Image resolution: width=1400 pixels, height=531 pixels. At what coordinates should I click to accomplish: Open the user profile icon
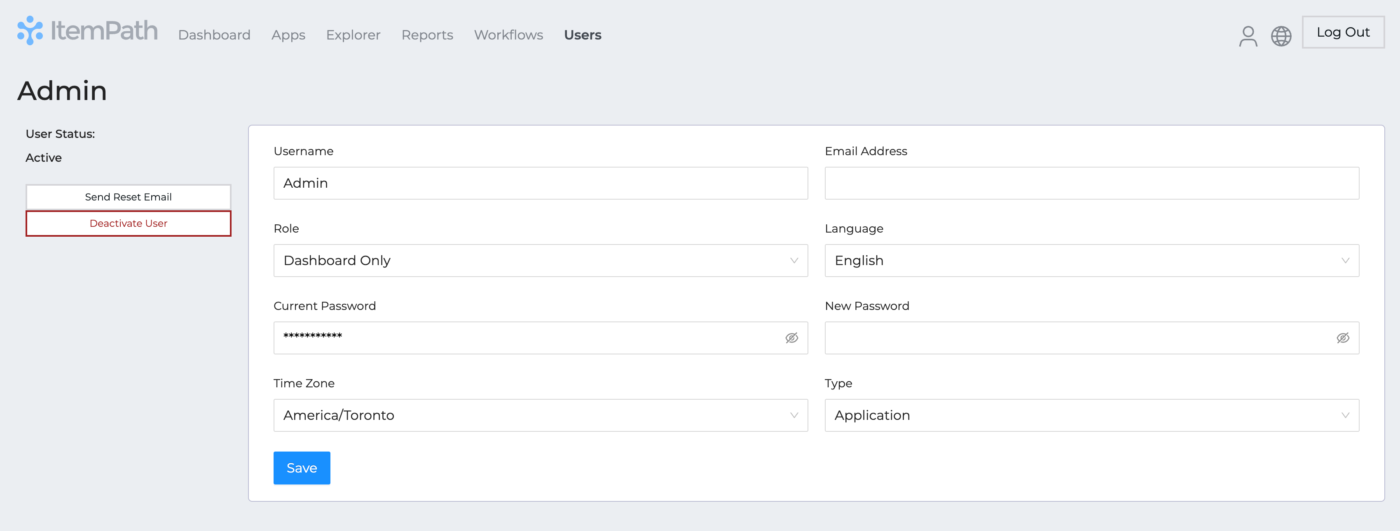(x=1248, y=36)
